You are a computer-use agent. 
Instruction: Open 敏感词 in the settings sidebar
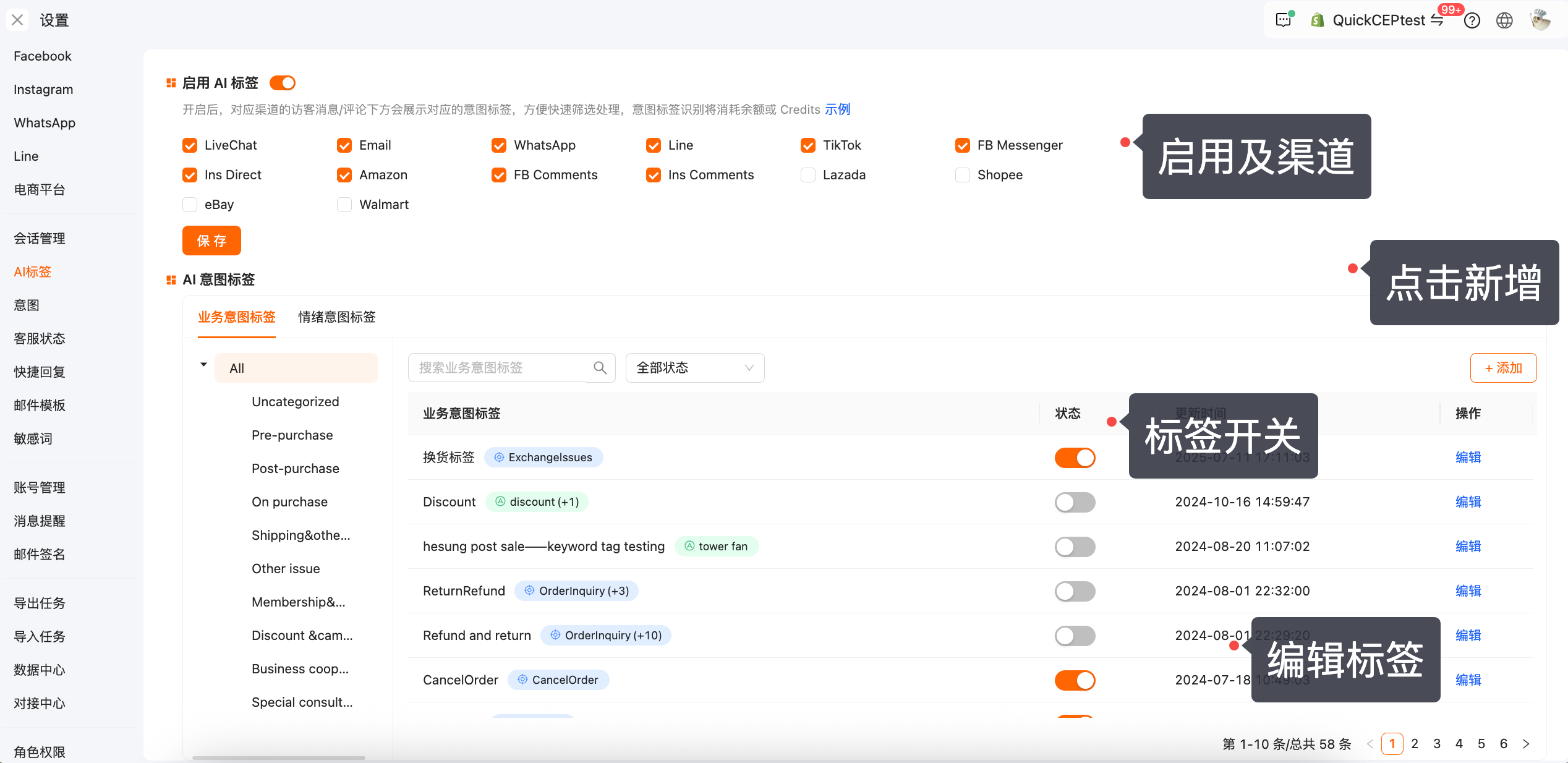tap(33, 439)
